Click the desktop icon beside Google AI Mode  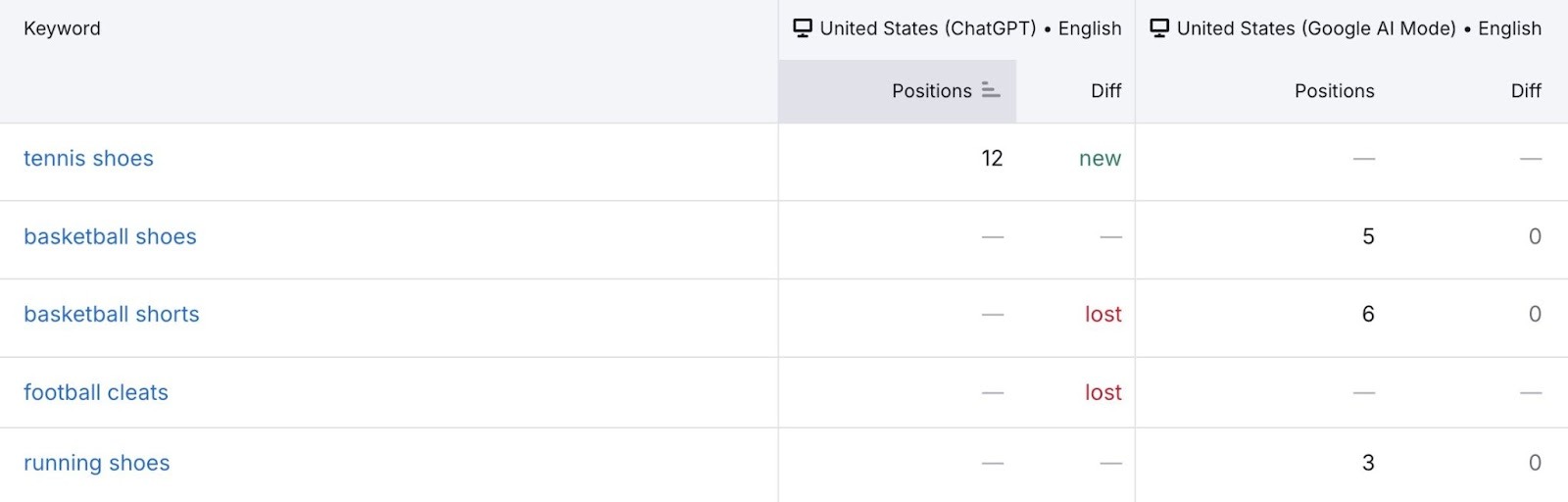click(x=1159, y=28)
